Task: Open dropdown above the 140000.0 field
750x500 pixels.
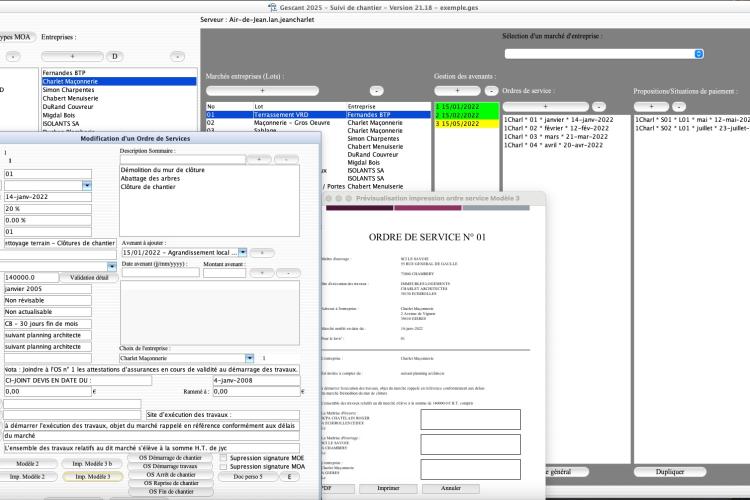Action: (x=111, y=267)
